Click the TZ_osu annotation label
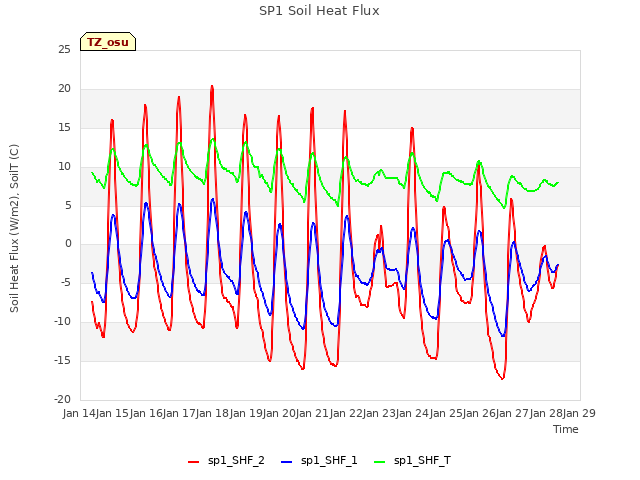This screenshot has width=640, height=480. click(108, 42)
